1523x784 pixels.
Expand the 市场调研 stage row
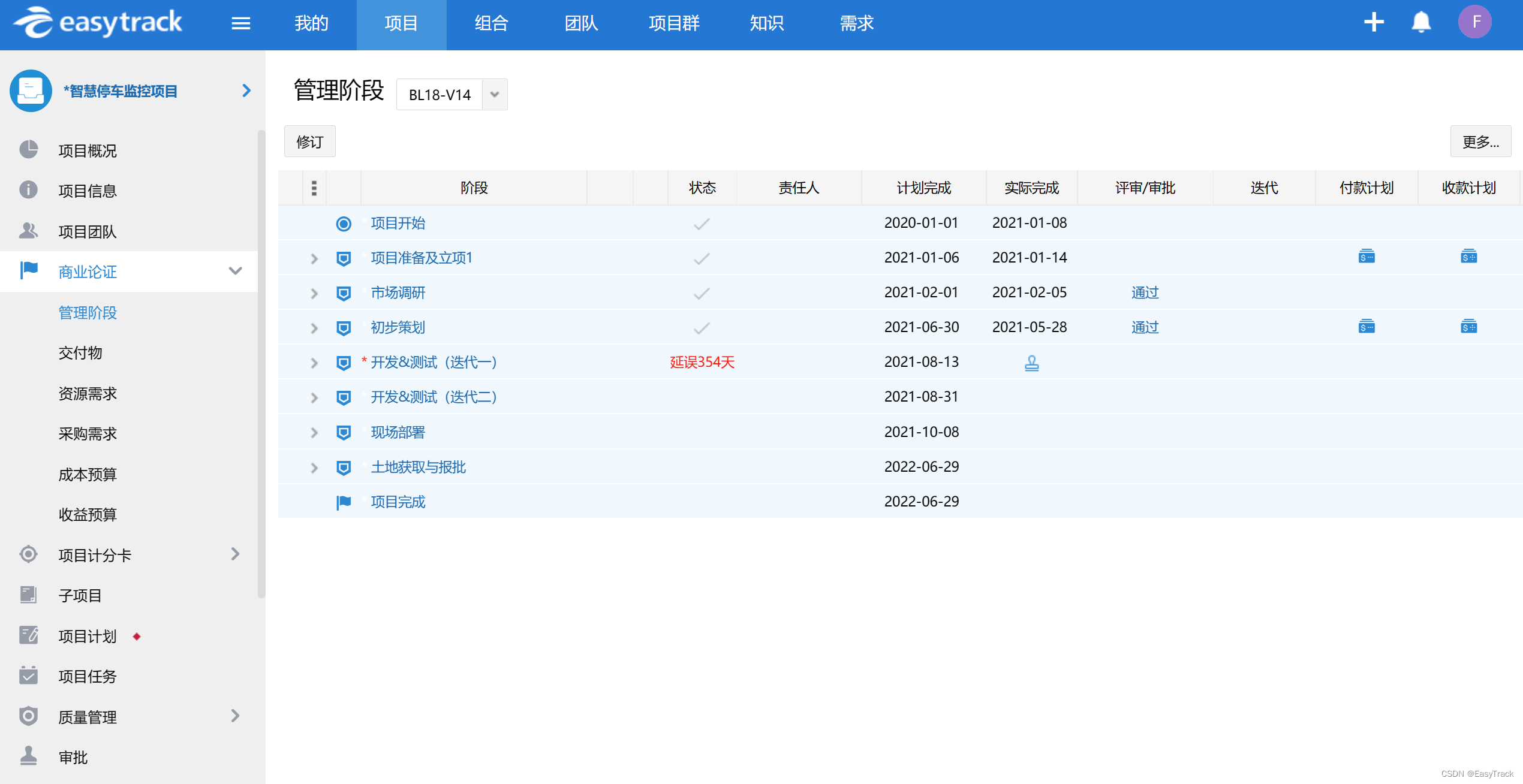pyautogui.click(x=314, y=293)
